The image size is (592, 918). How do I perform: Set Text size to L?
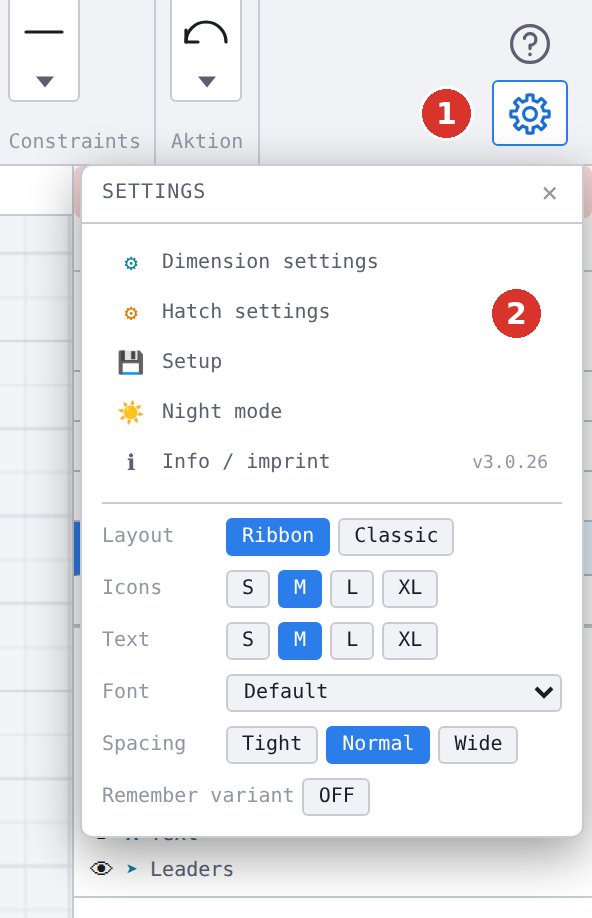352,640
